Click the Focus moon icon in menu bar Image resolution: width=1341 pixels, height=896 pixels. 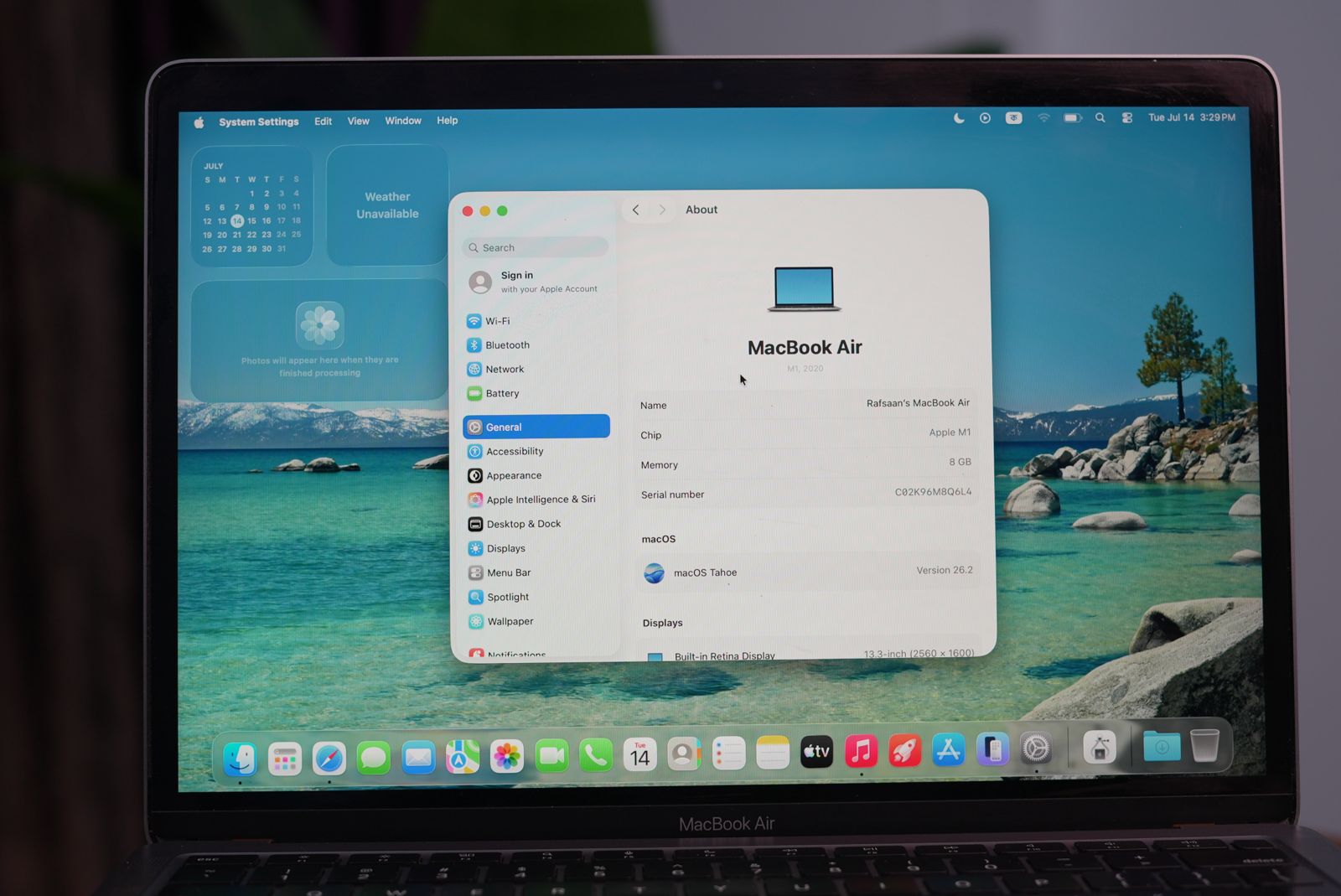pyautogui.click(x=959, y=118)
